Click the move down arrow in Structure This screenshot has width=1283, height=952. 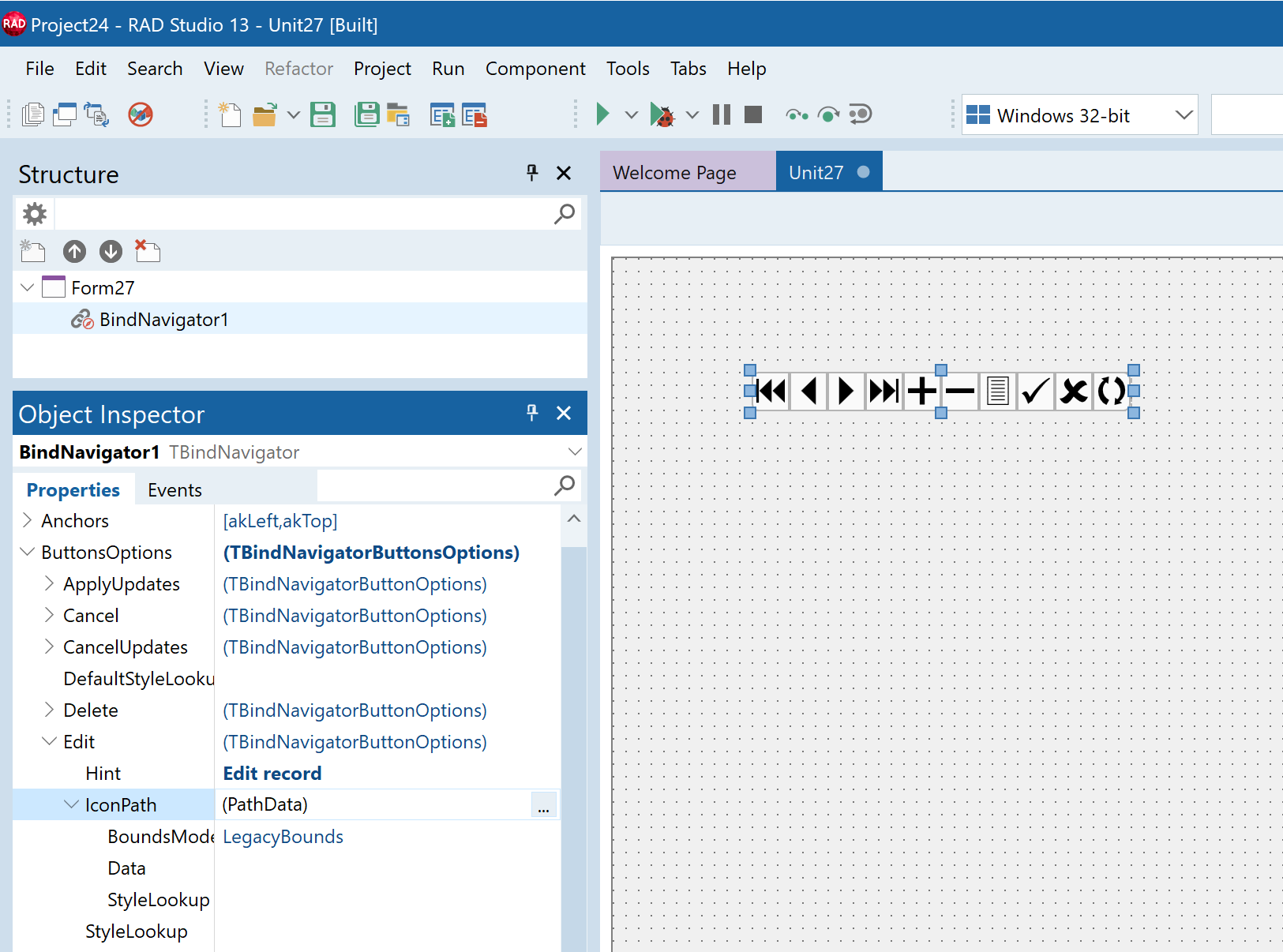tap(111, 252)
